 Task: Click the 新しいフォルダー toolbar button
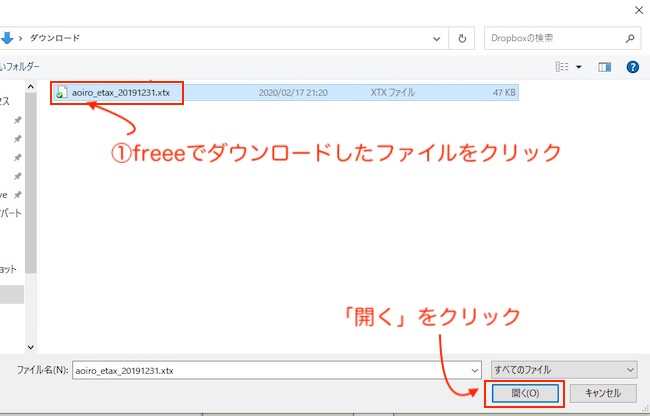[20, 67]
